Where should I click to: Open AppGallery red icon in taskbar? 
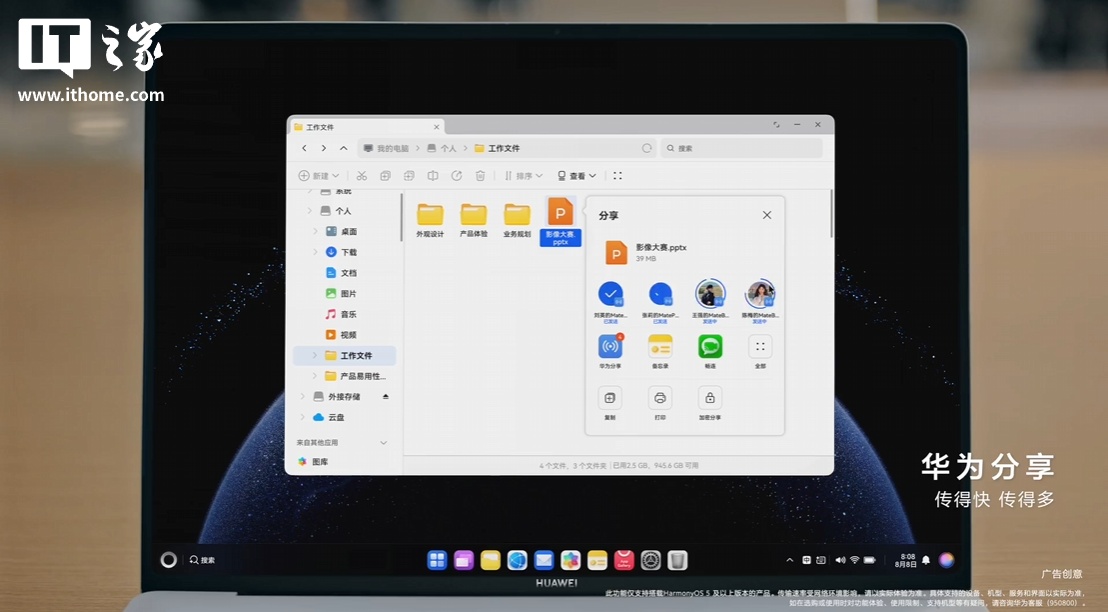(x=624, y=560)
